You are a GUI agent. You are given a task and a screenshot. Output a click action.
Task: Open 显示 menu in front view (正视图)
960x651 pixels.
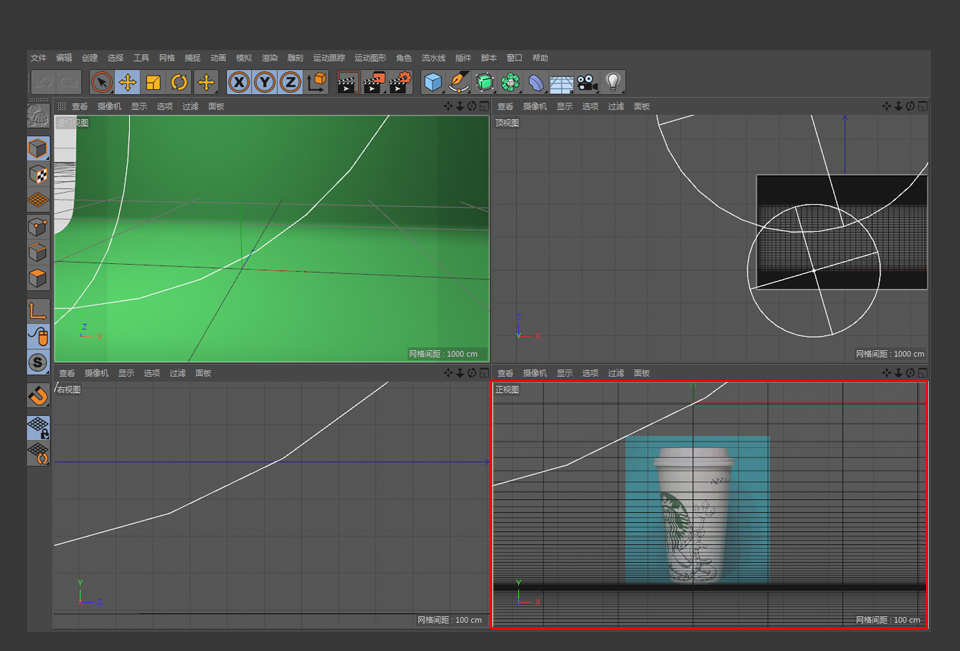coord(564,373)
